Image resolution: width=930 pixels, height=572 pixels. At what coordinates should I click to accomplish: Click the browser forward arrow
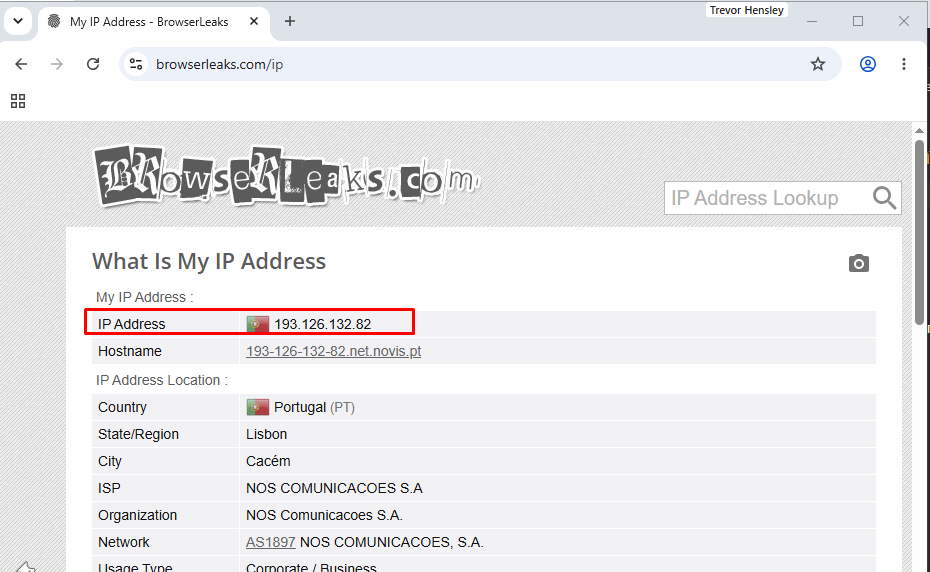[57, 64]
